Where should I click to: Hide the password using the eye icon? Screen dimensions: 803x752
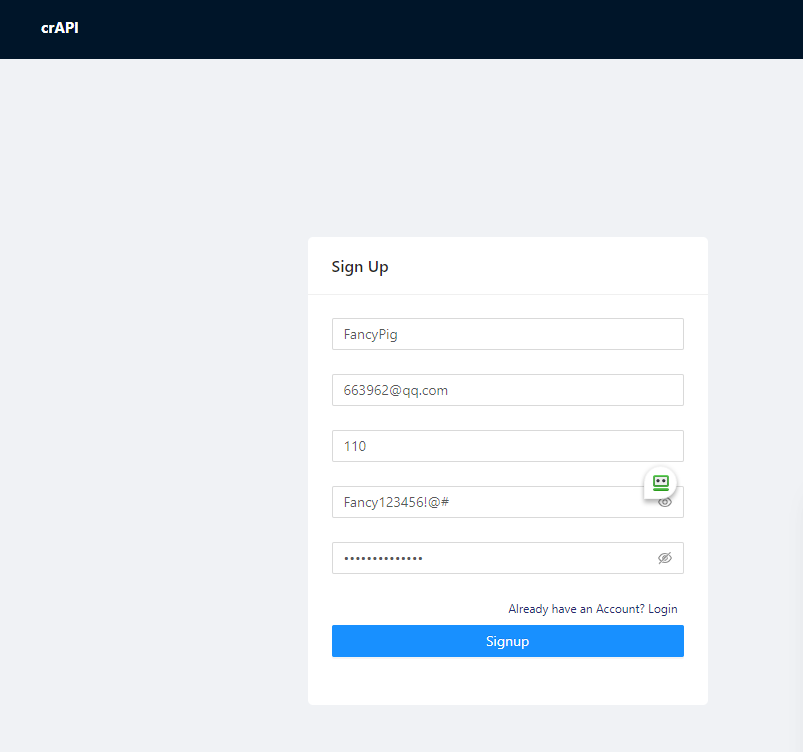[665, 502]
